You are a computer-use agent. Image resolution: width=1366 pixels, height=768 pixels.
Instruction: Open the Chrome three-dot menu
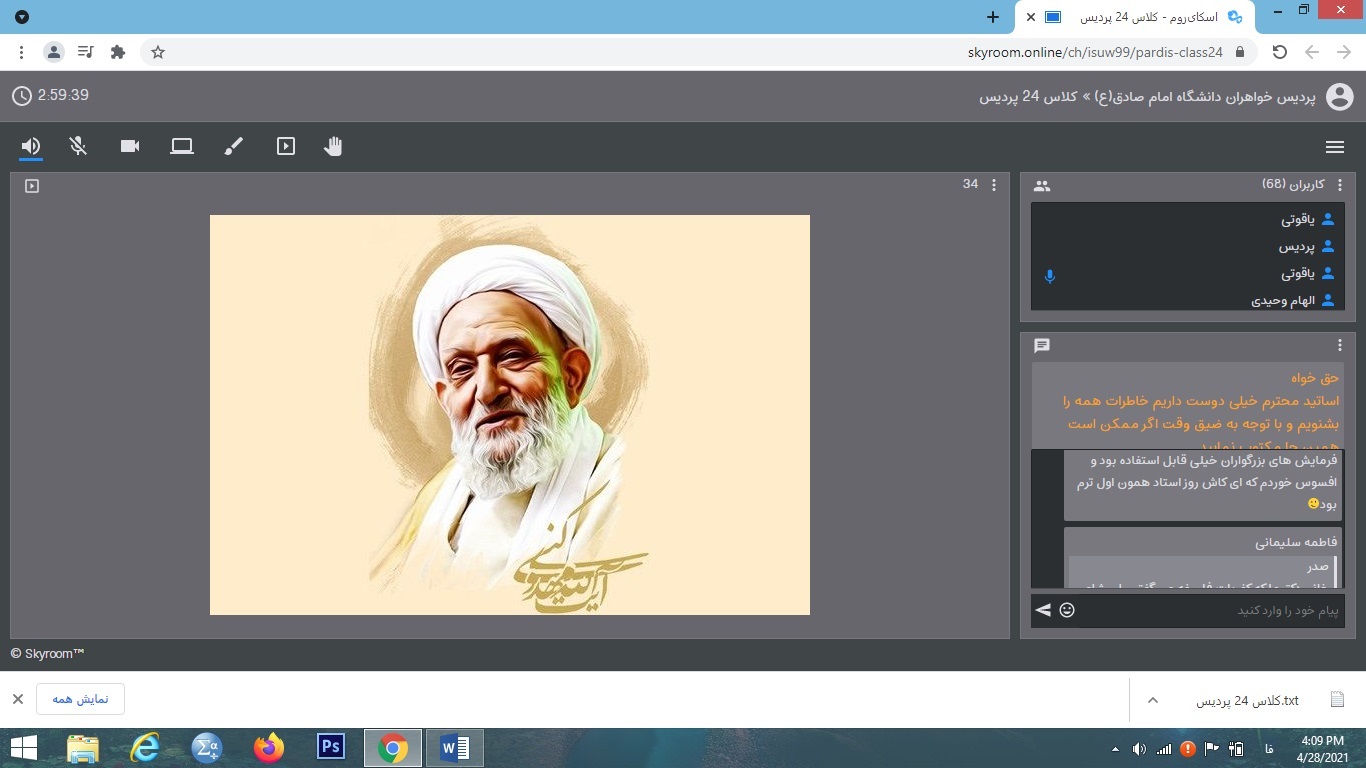pos(22,52)
